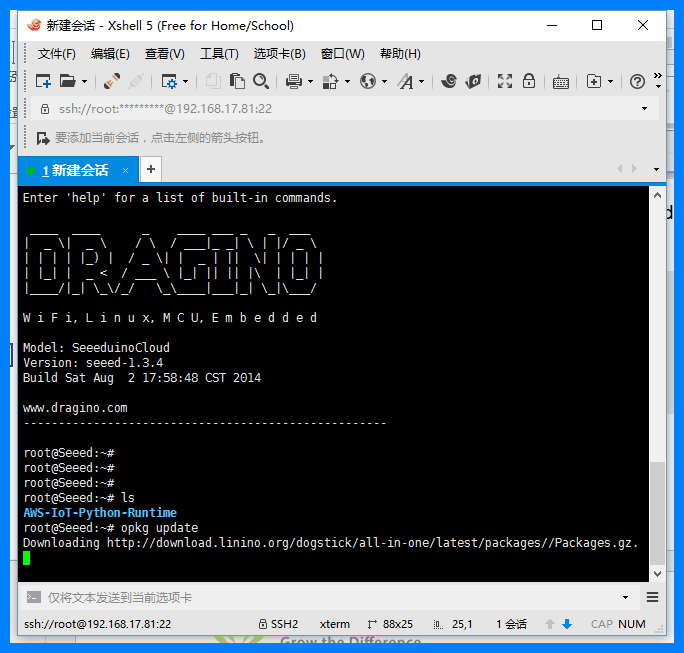Open the address bar history dropdown
Viewport: 684px width, 653px height.
tap(644, 109)
